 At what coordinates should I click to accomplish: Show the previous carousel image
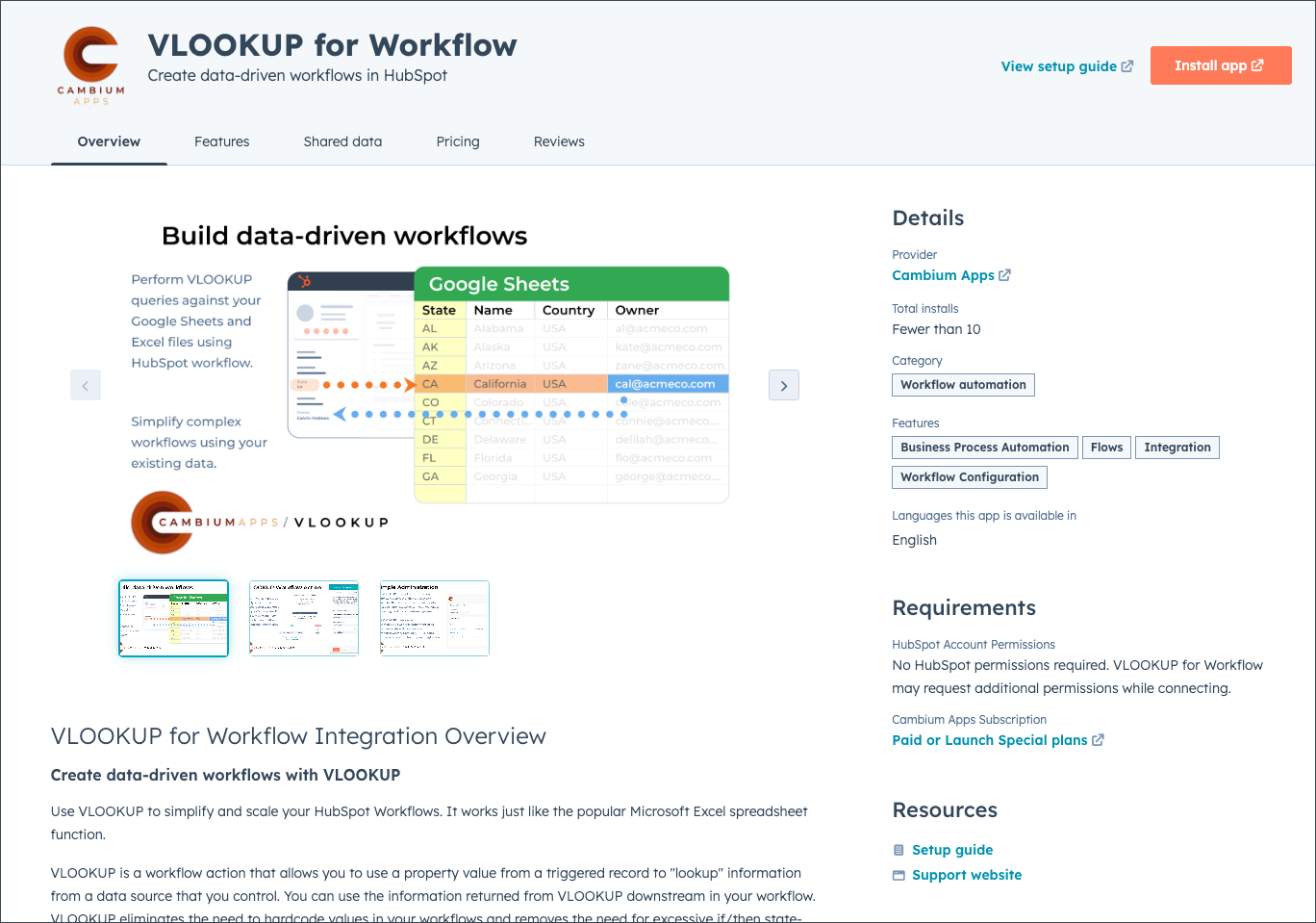pos(86,386)
